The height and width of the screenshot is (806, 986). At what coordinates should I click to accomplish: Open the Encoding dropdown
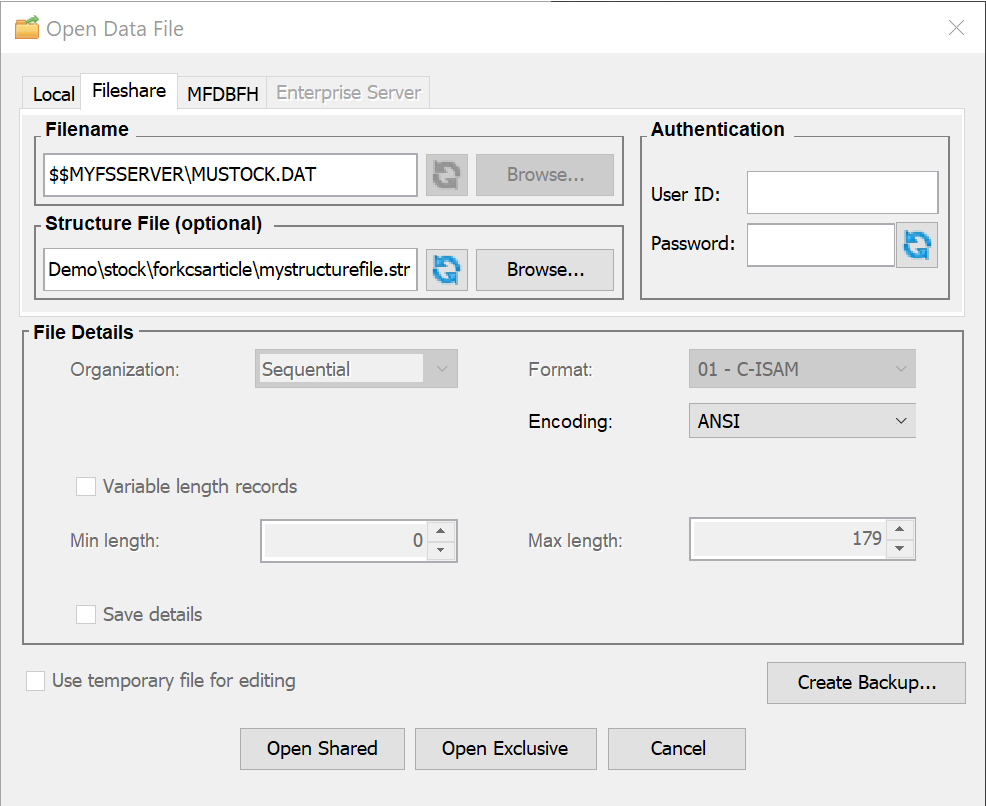point(901,420)
